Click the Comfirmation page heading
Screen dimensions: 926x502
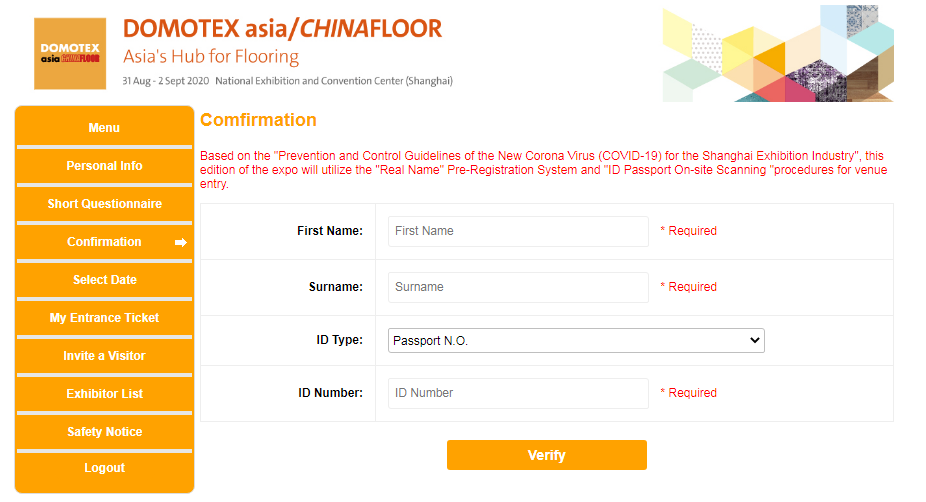[x=258, y=120]
